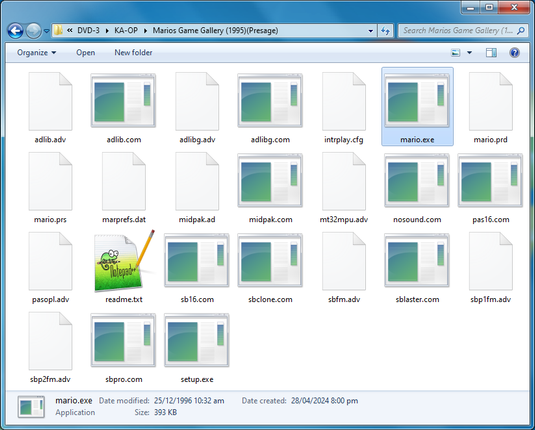The image size is (535, 430).
Task: Click the DVD-3 breadcrumb
Action: point(88,31)
